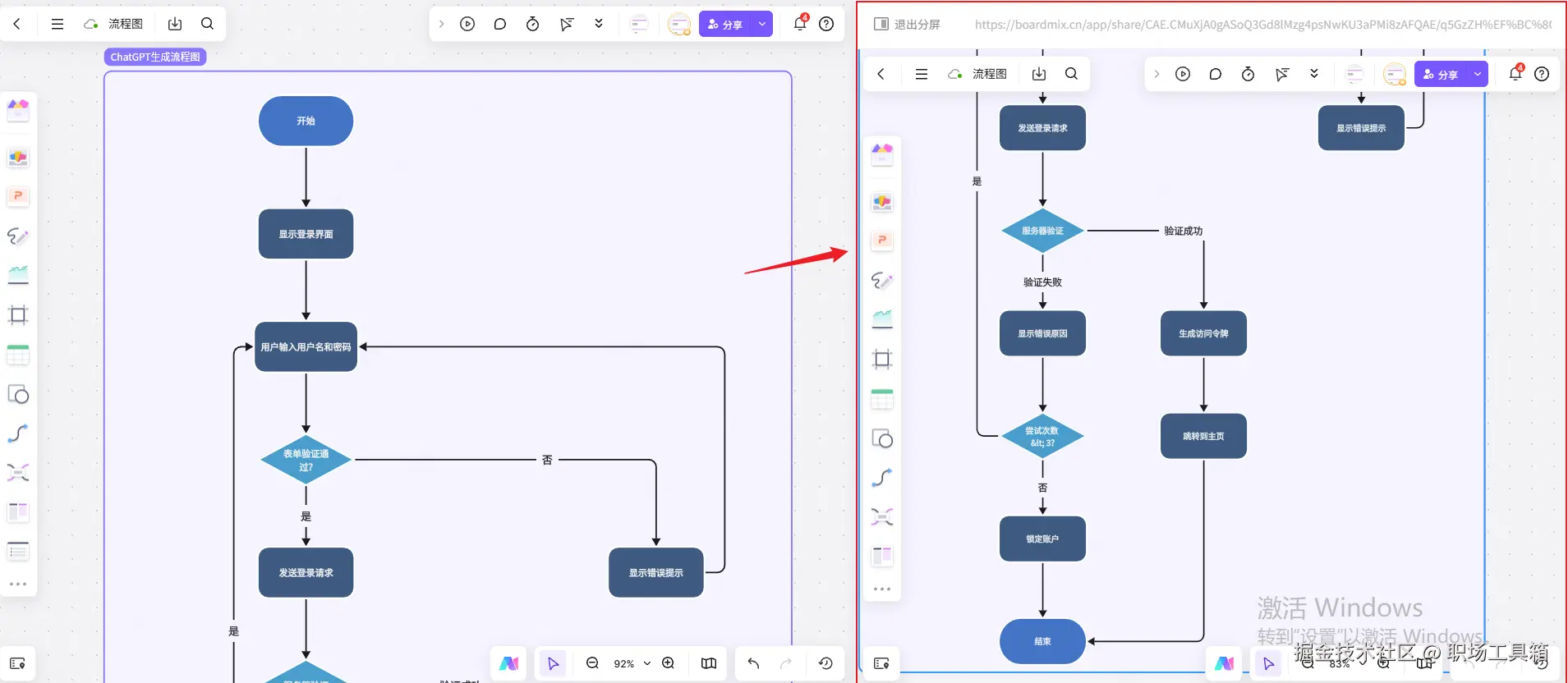Viewport: 1568px width, 683px height.
Task: Select the cursor tool in left pane
Action: pyautogui.click(x=553, y=663)
